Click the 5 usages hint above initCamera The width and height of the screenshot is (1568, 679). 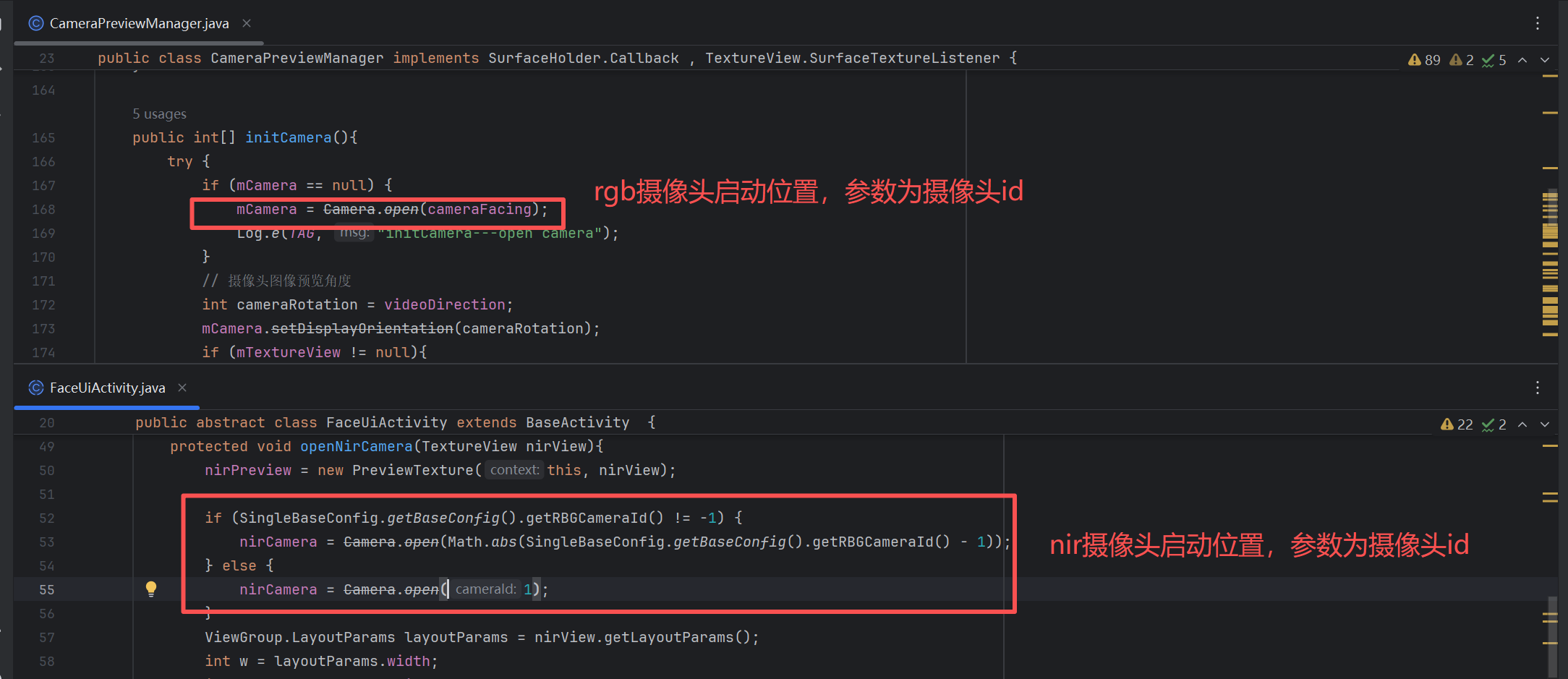159,114
